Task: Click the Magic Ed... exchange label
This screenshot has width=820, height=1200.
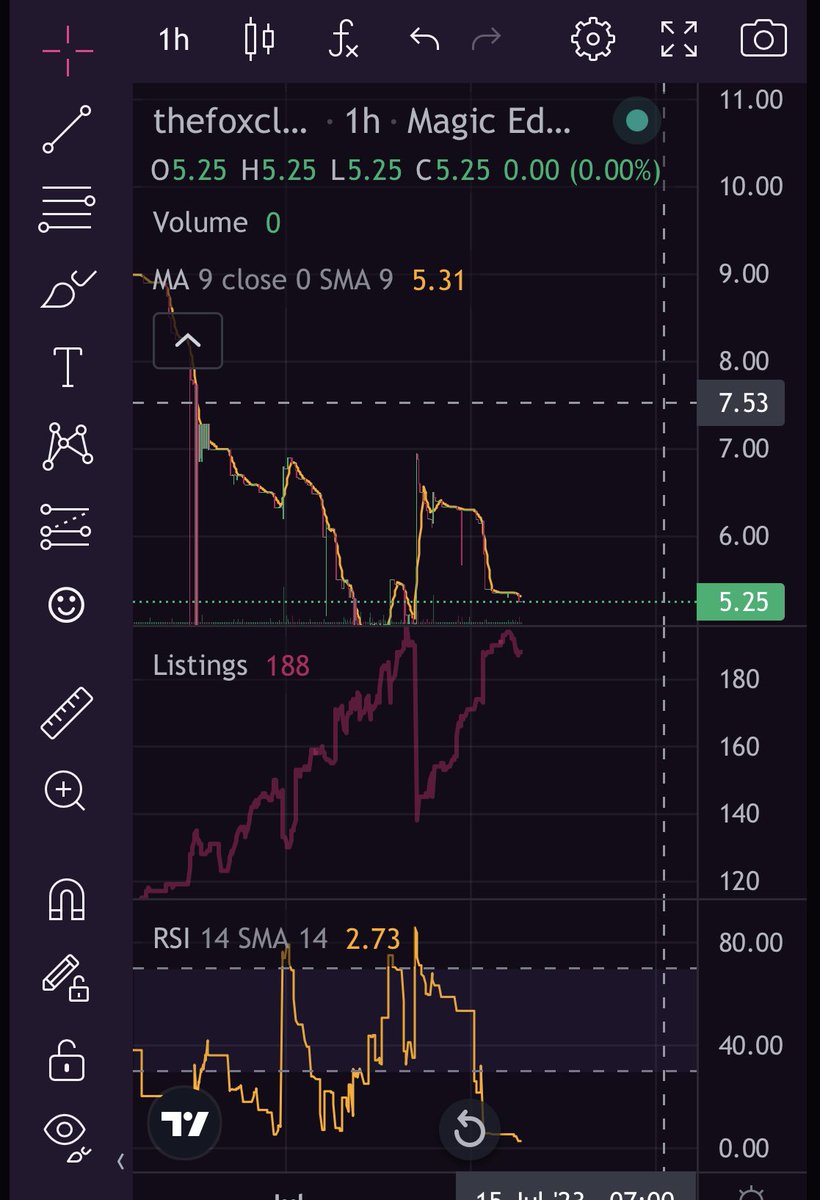Action: coord(490,122)
